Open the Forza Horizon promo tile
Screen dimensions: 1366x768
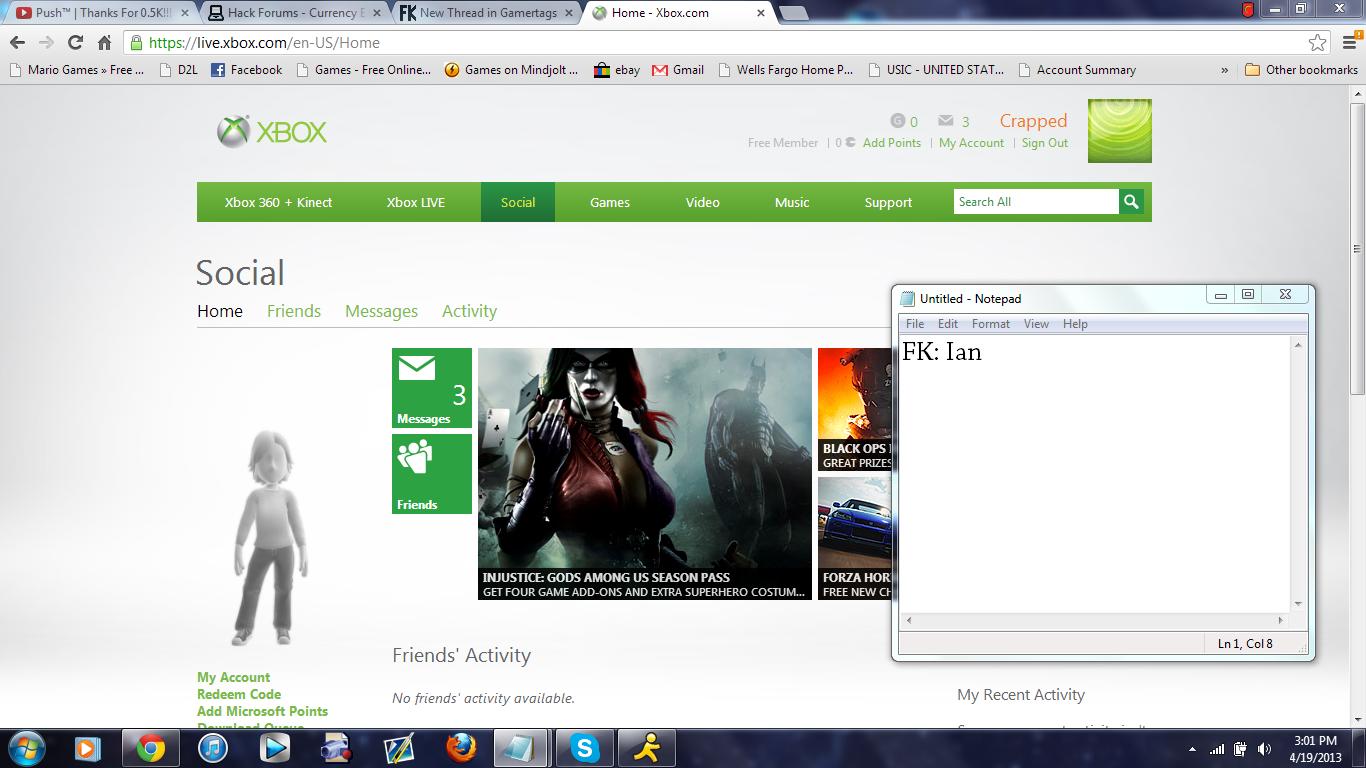[854, 538]
